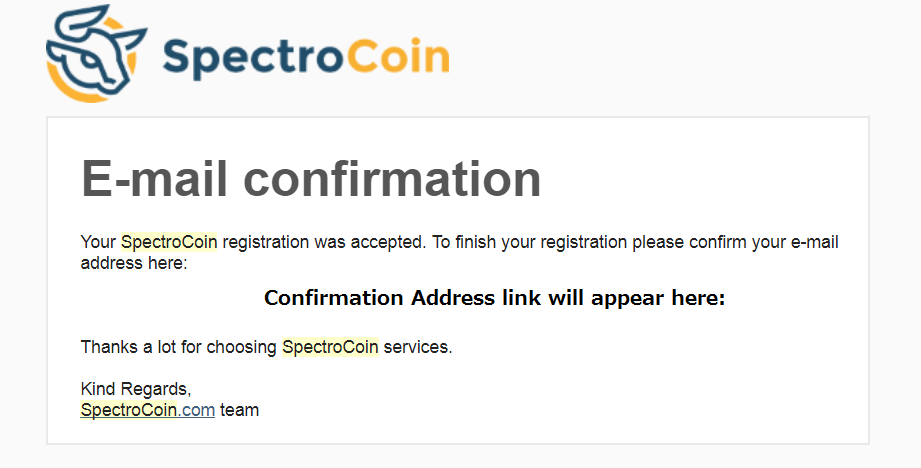Click the word "Your" starting the paragraph

click(x=98, y=242)
